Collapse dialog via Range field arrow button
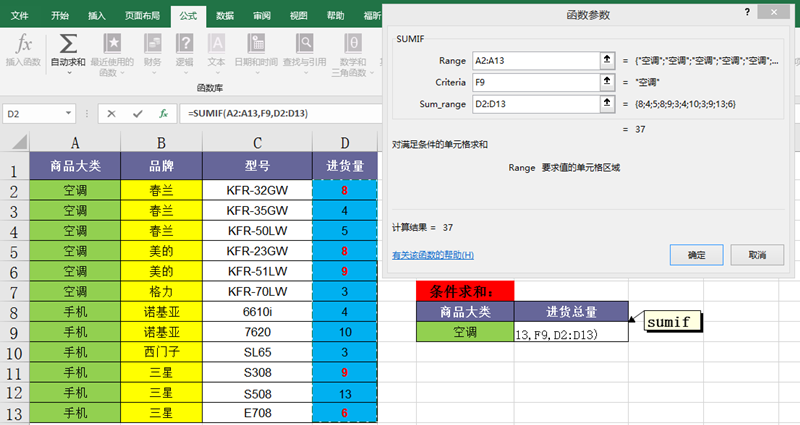This screenshot has width=800, height=425. pyautogui.click(x=607, y=60)
